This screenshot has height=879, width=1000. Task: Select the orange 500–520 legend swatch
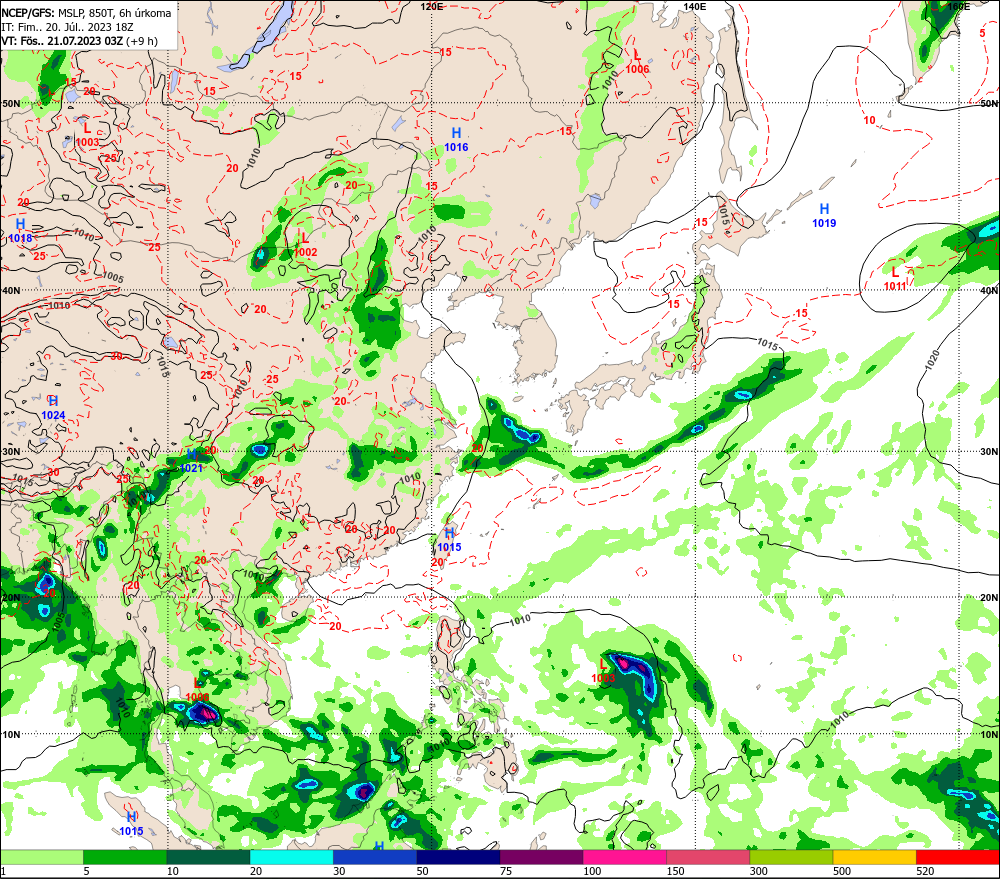coord(874,857)
